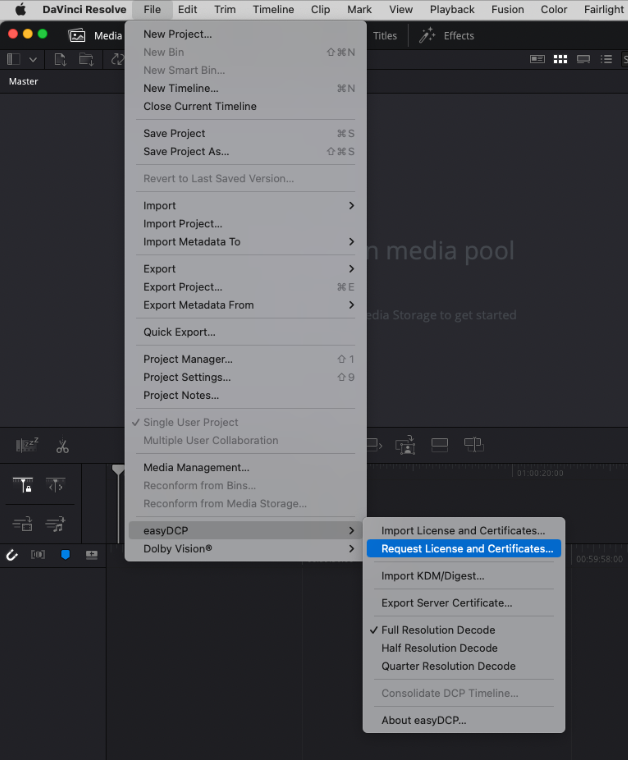Switch to list view icon
This screenshot has width=628, height=760.
click(x=606, y=59)
